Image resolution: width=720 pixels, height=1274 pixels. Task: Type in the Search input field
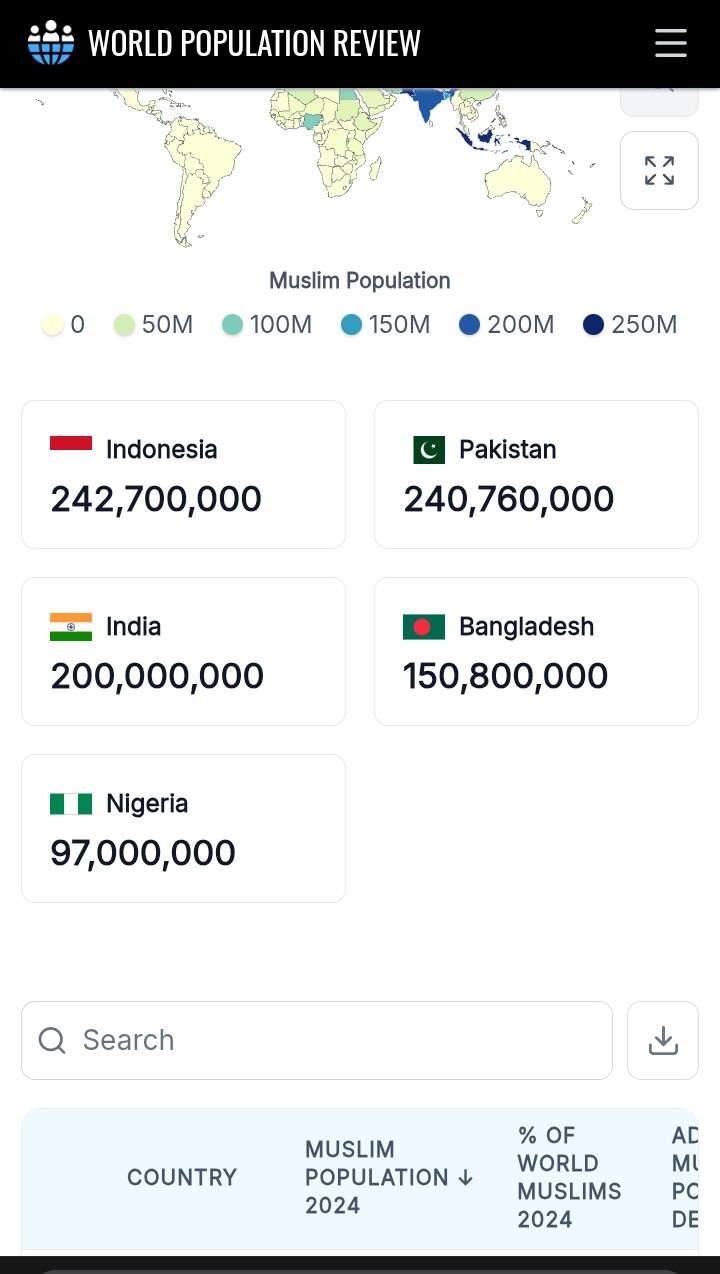(x=330, y=1041)
